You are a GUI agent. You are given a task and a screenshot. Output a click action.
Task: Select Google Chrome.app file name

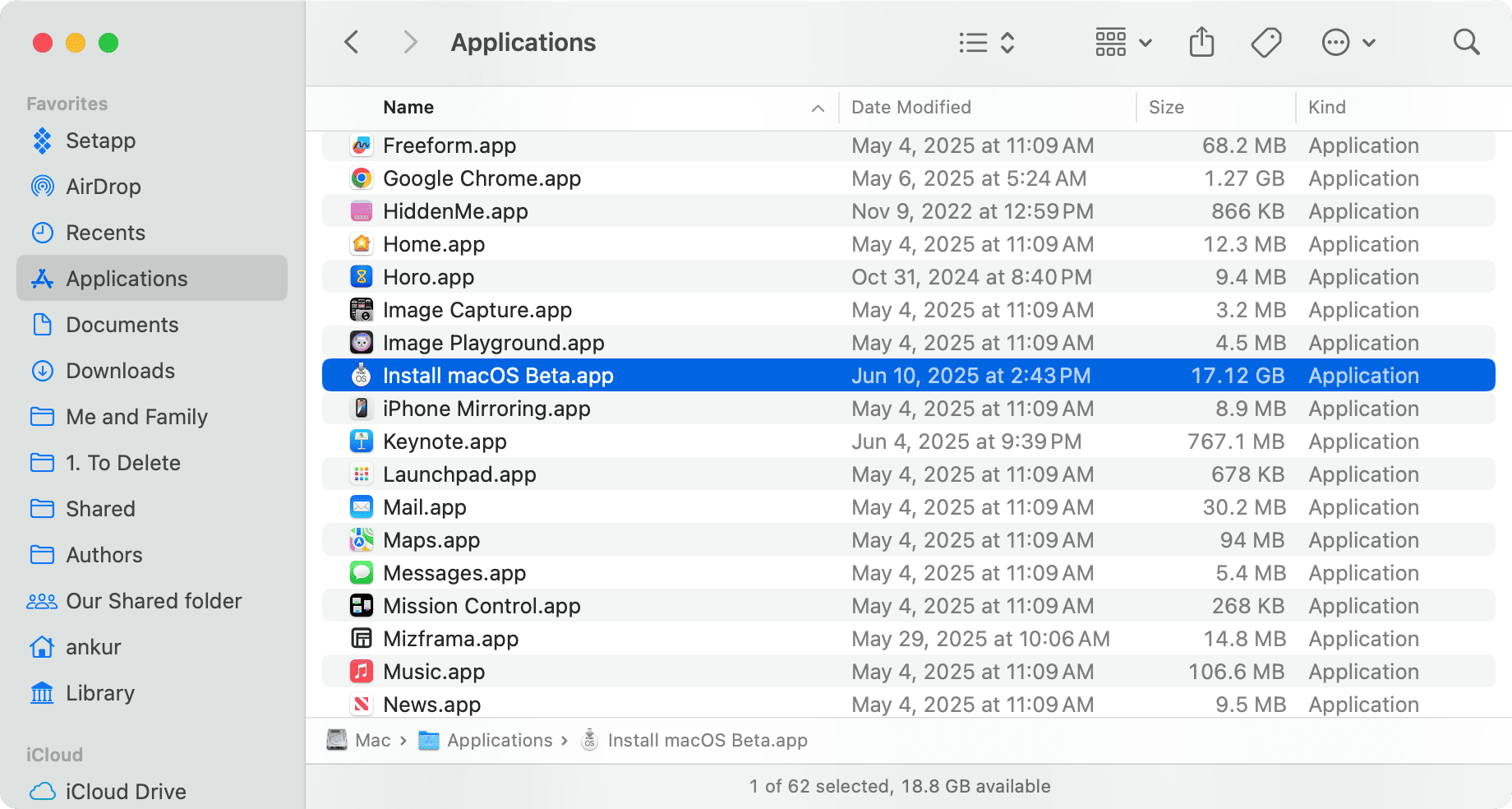click(482, 178)
